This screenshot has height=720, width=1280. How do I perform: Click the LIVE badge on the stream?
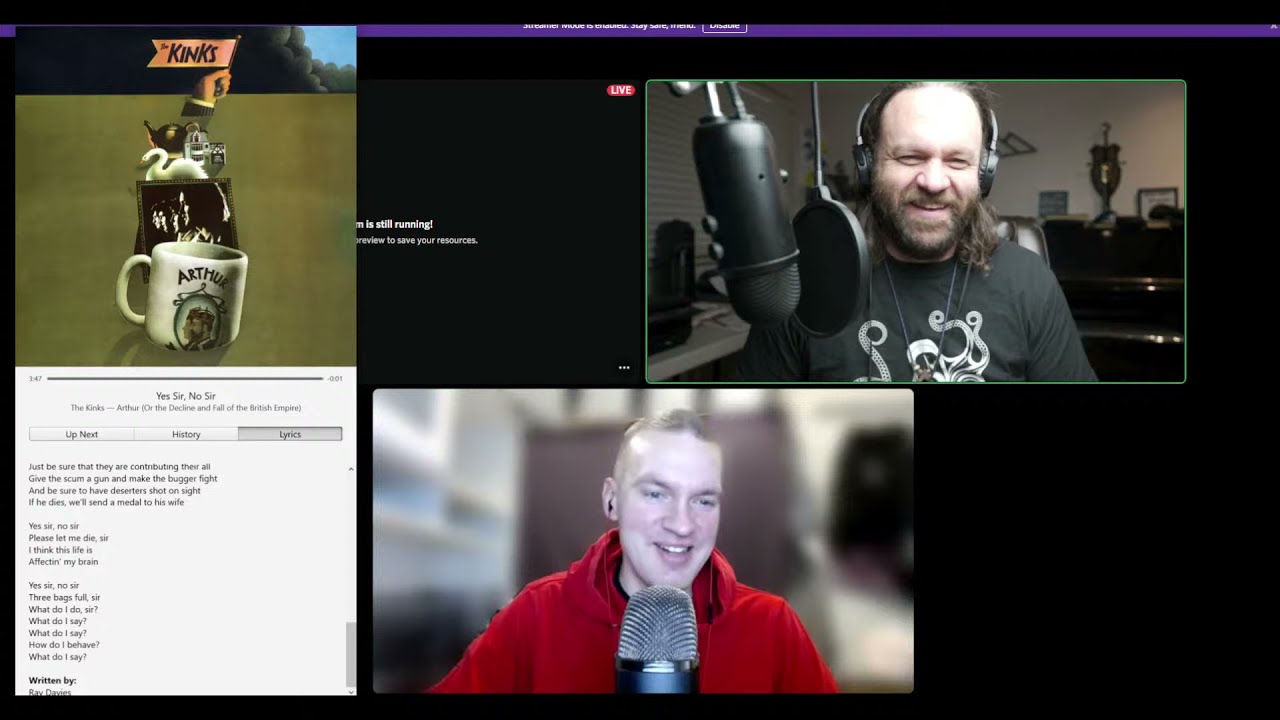621,90
